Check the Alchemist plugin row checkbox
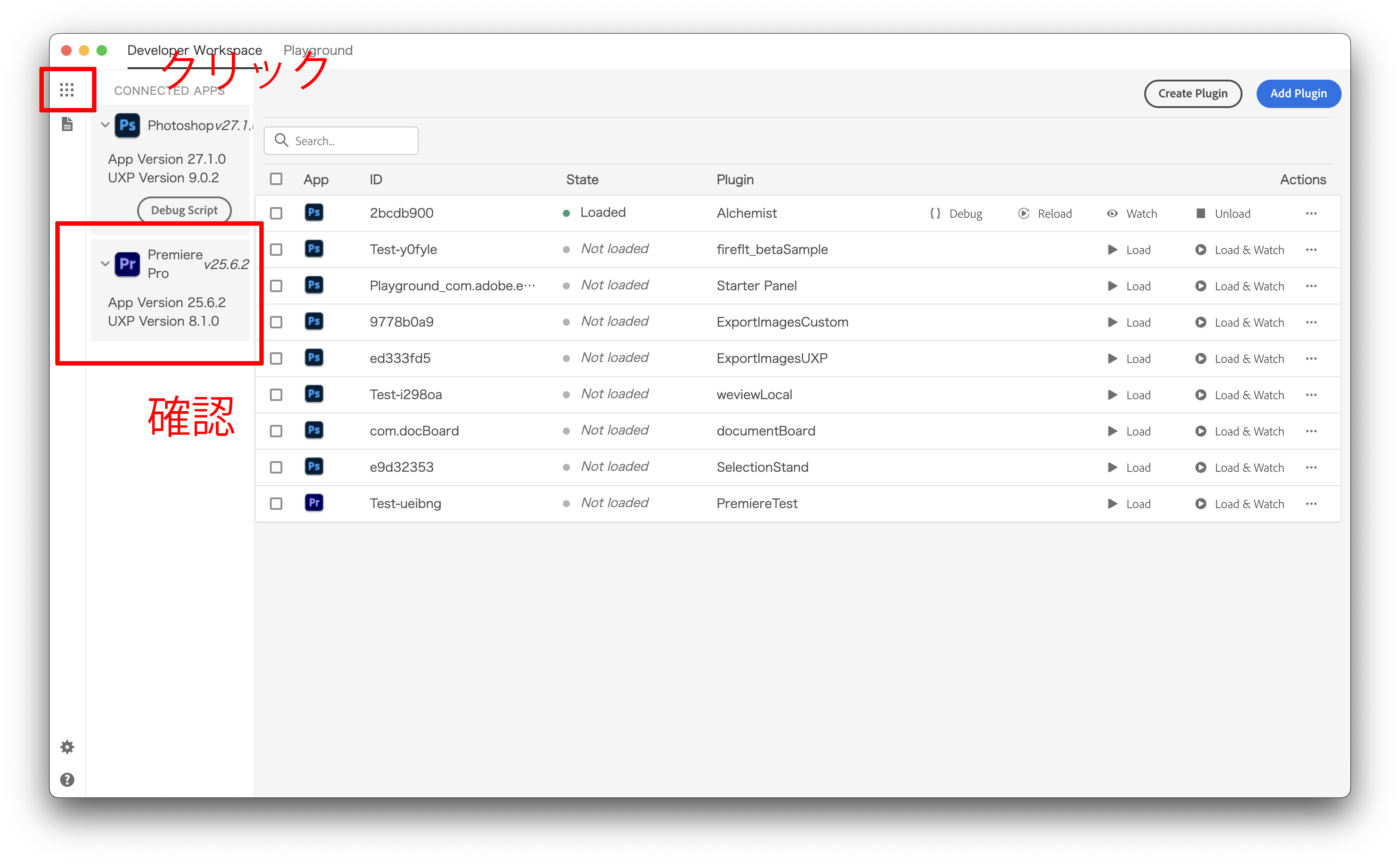 point(276,213)
